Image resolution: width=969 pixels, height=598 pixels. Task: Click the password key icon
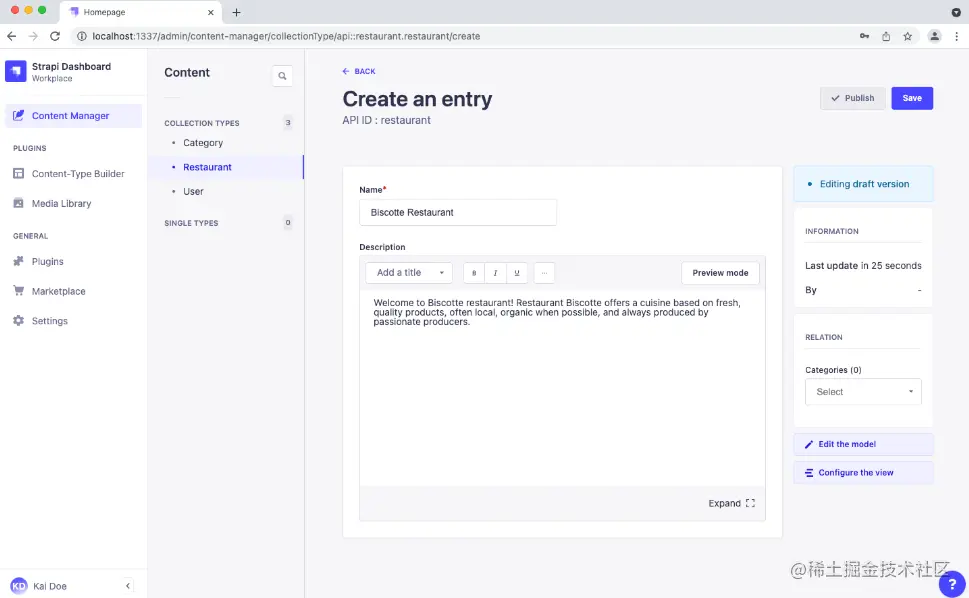864,36
